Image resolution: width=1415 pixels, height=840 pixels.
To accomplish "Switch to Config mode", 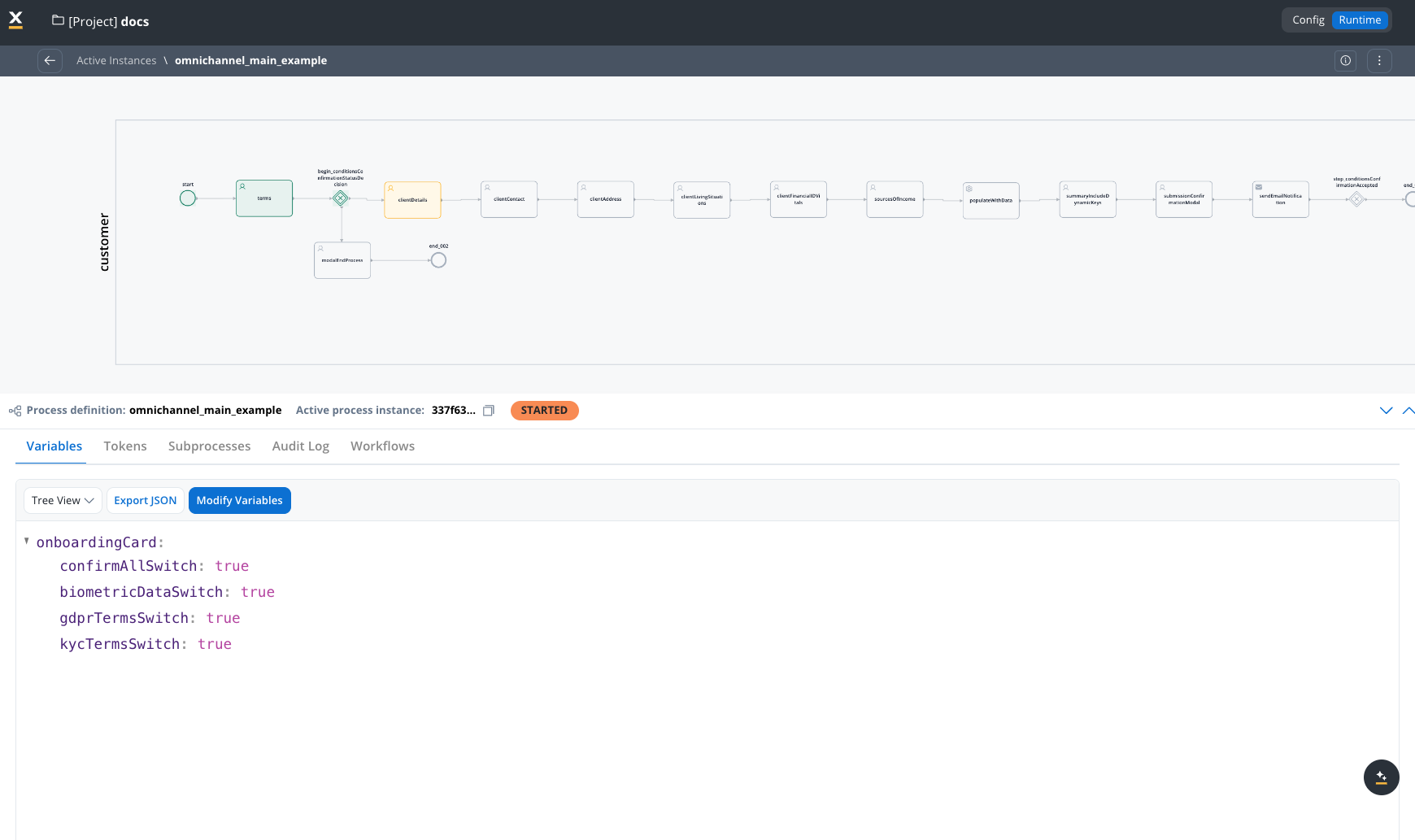I will pos(1308,20).
